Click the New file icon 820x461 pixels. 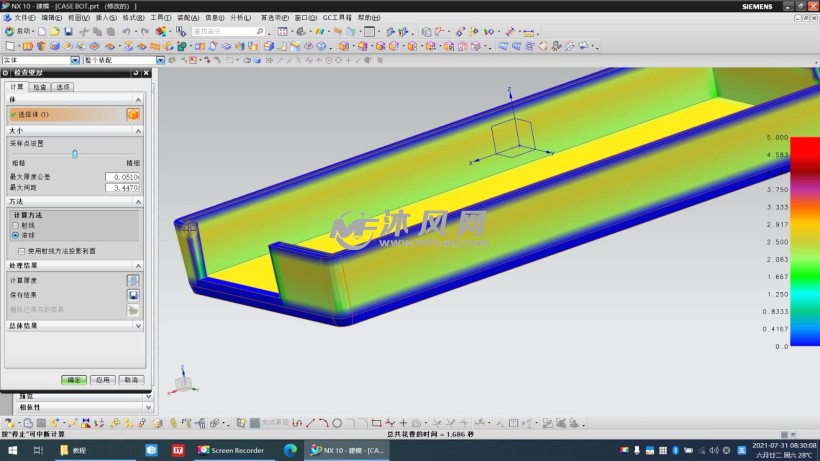42,32
